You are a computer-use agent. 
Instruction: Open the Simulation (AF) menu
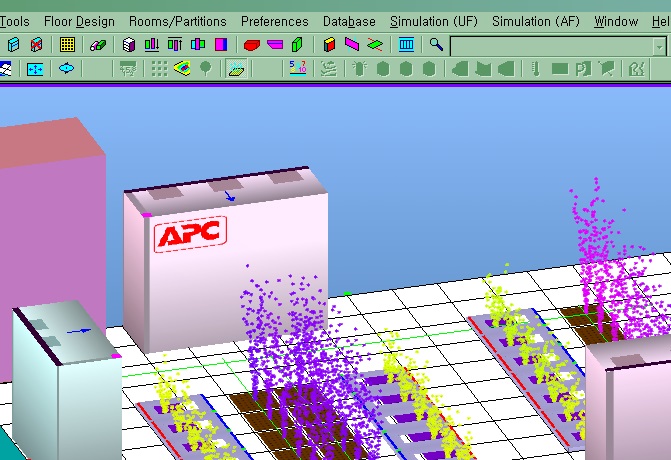[535, 21]
